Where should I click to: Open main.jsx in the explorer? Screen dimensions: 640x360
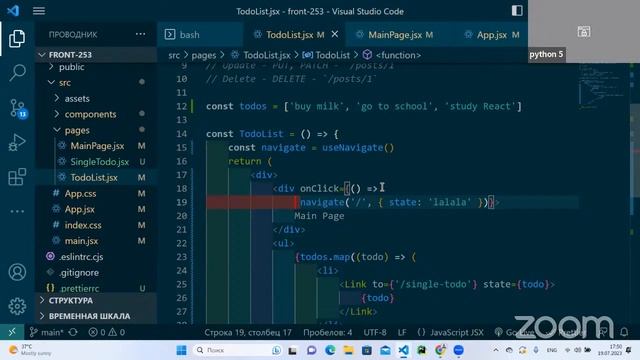(81, 241)
